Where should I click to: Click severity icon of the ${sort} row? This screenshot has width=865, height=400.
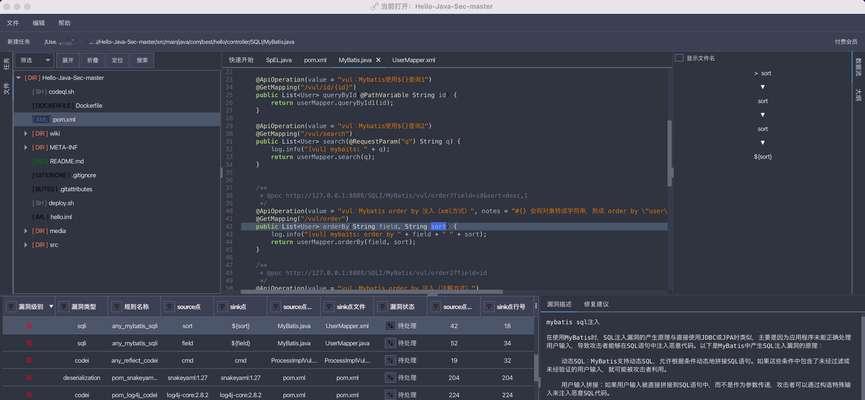pyautogui.click(x=29, y=326)
